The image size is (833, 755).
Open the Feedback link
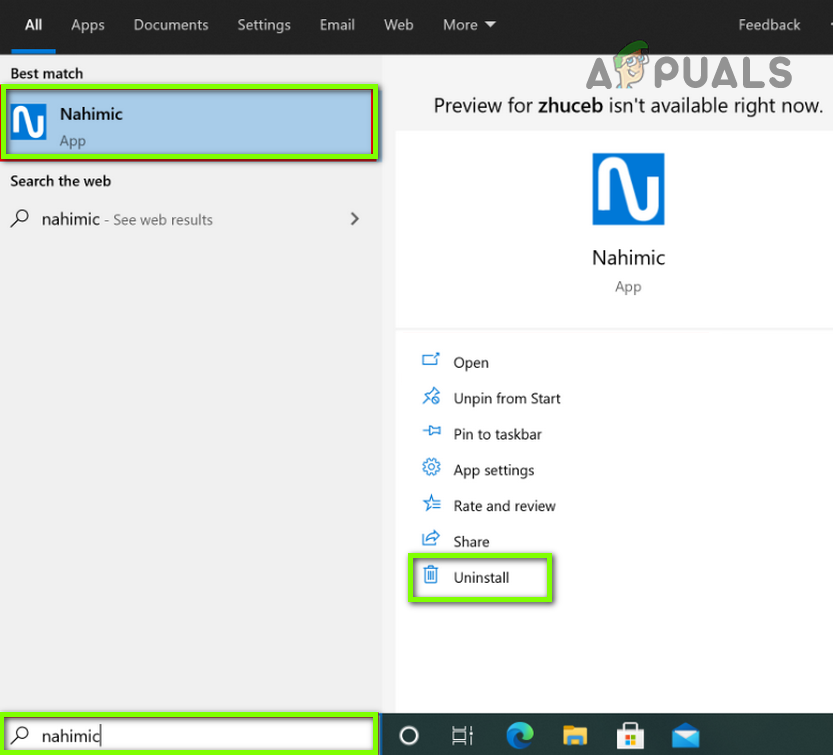click(x=769, y=25)
